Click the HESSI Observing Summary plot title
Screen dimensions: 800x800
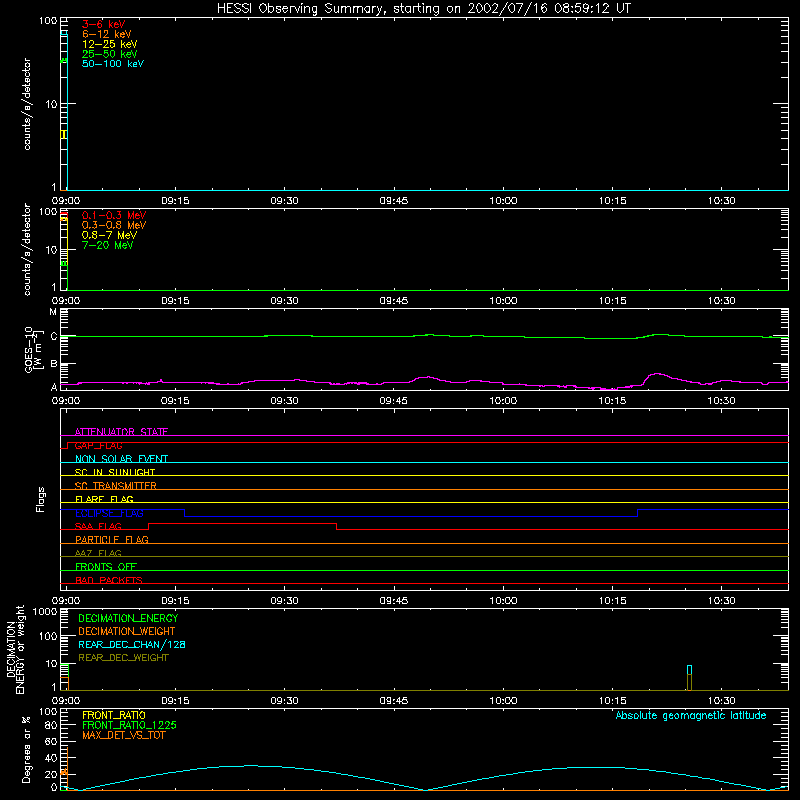[x=424, y=9]
